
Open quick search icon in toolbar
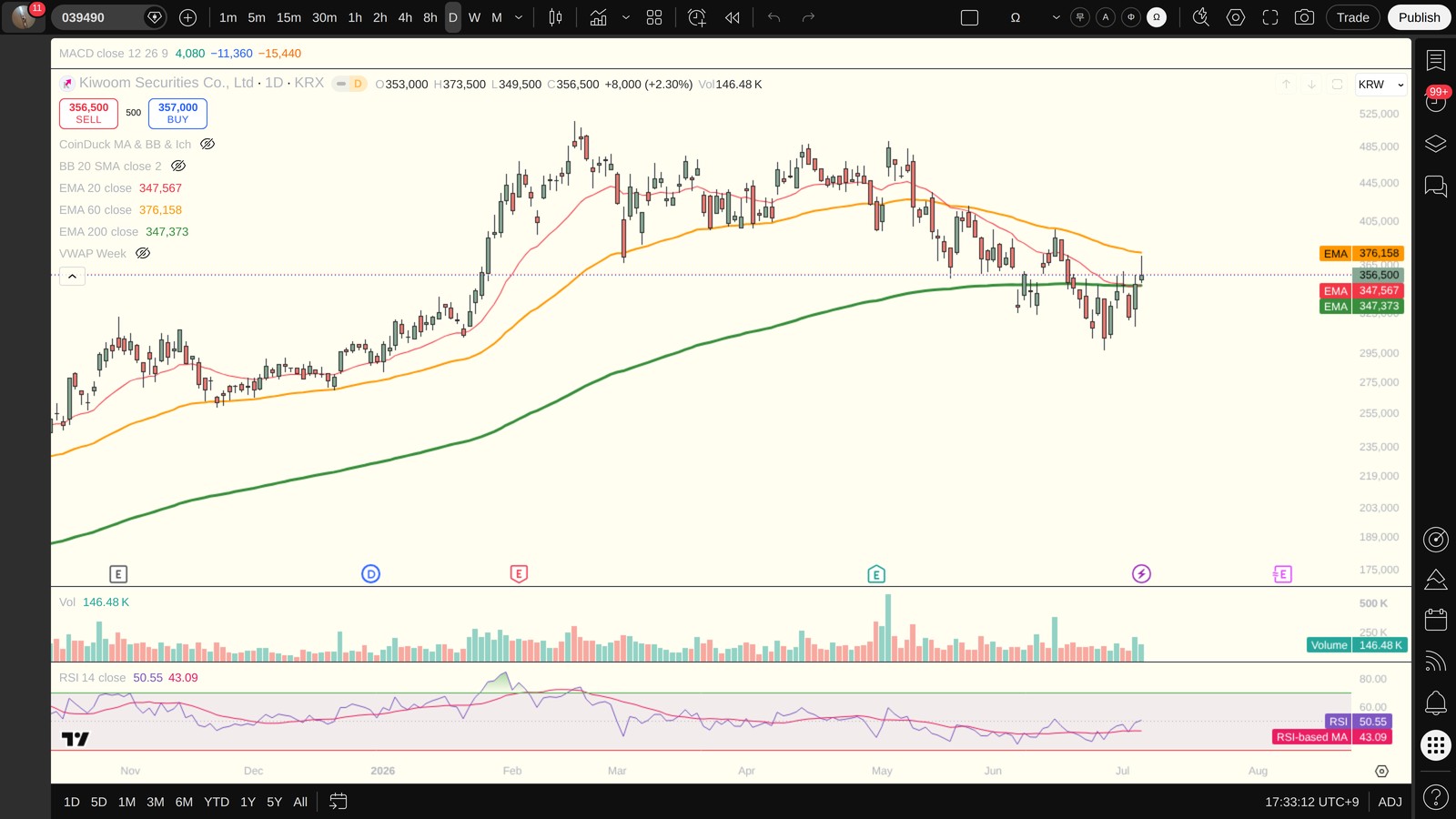(x=1201, y=17)
